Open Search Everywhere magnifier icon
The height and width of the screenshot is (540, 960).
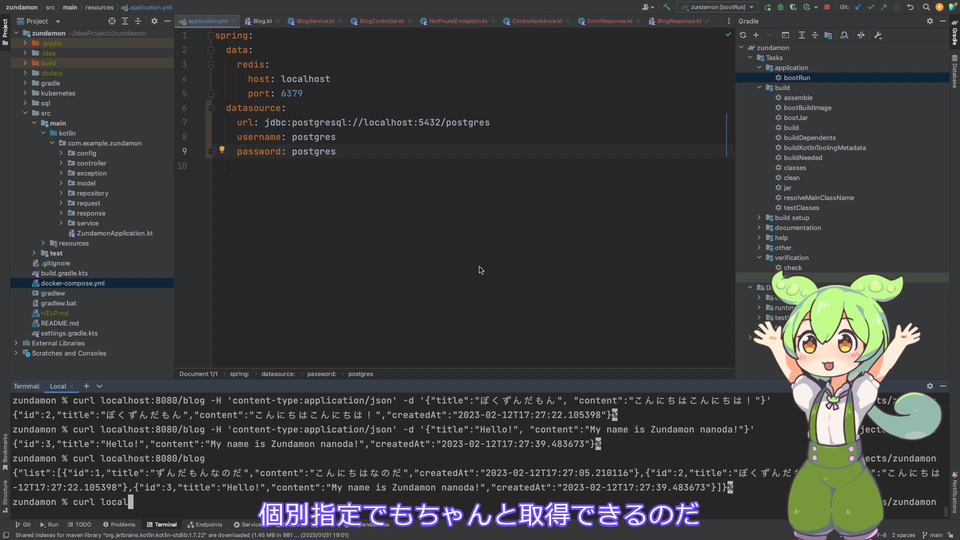[x=926, y=7]
